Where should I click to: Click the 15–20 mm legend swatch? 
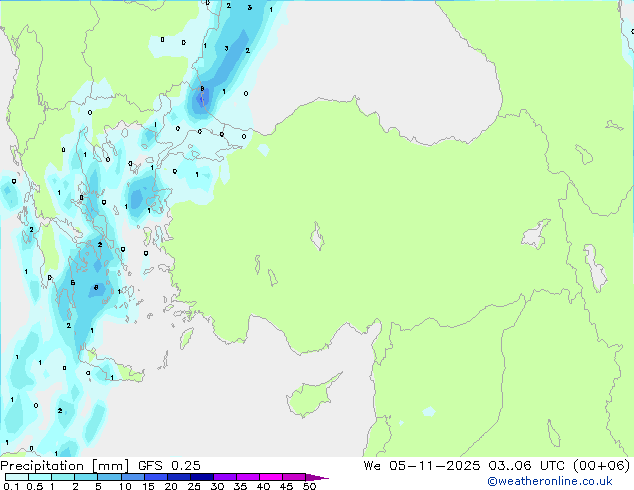(155, 477)
